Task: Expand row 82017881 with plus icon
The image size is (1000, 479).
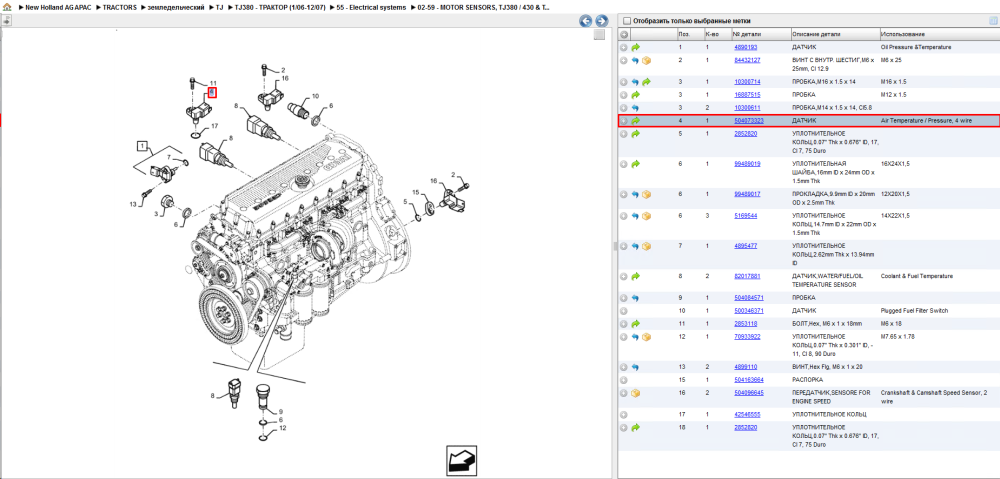Action: 624,277
